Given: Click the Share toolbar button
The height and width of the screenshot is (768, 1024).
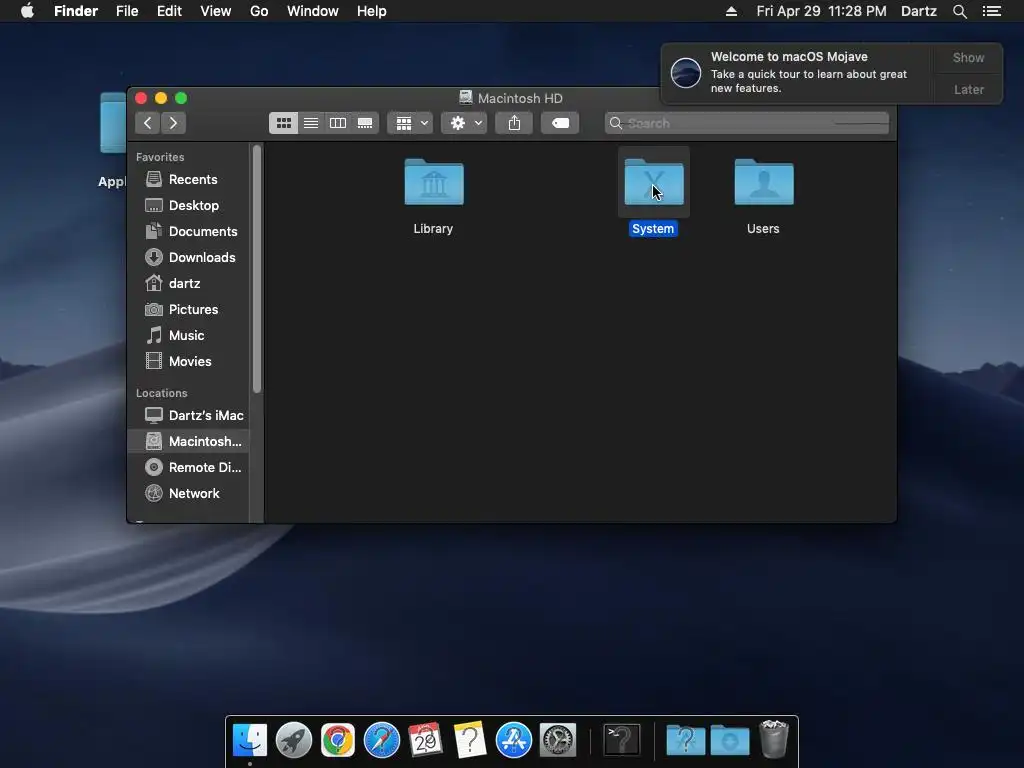Looking at the screenshot, I should point(515,123).
